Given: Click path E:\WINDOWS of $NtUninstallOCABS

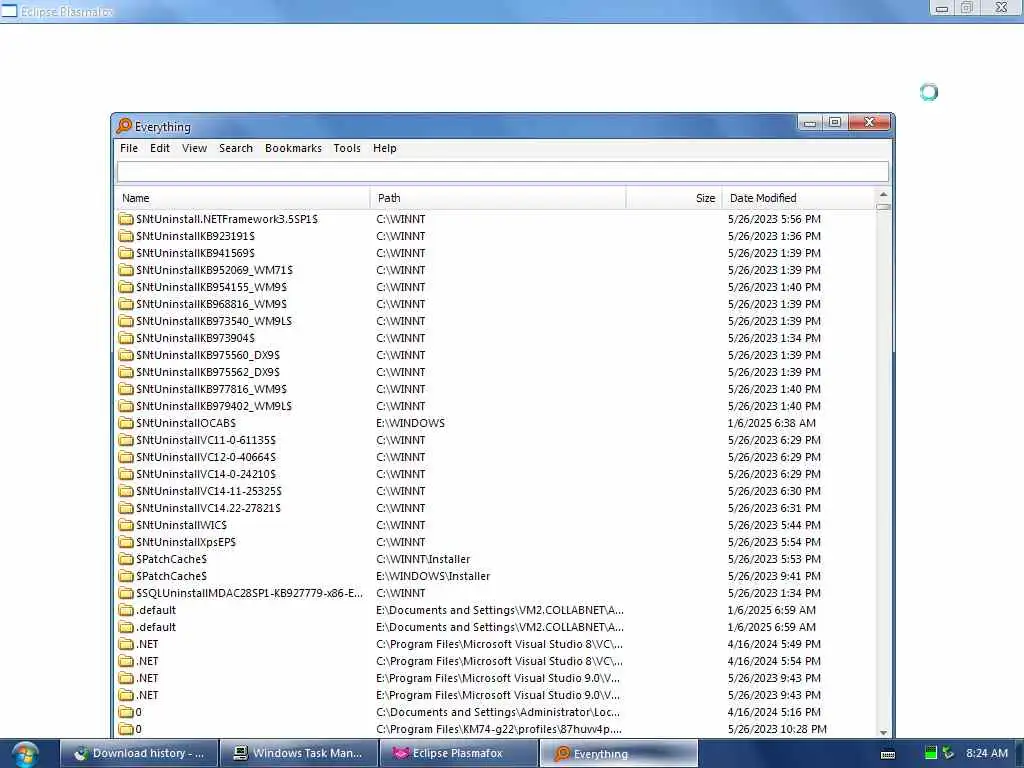Looking at the screenshot, I should pyautogui.click(x=410, y=423).
